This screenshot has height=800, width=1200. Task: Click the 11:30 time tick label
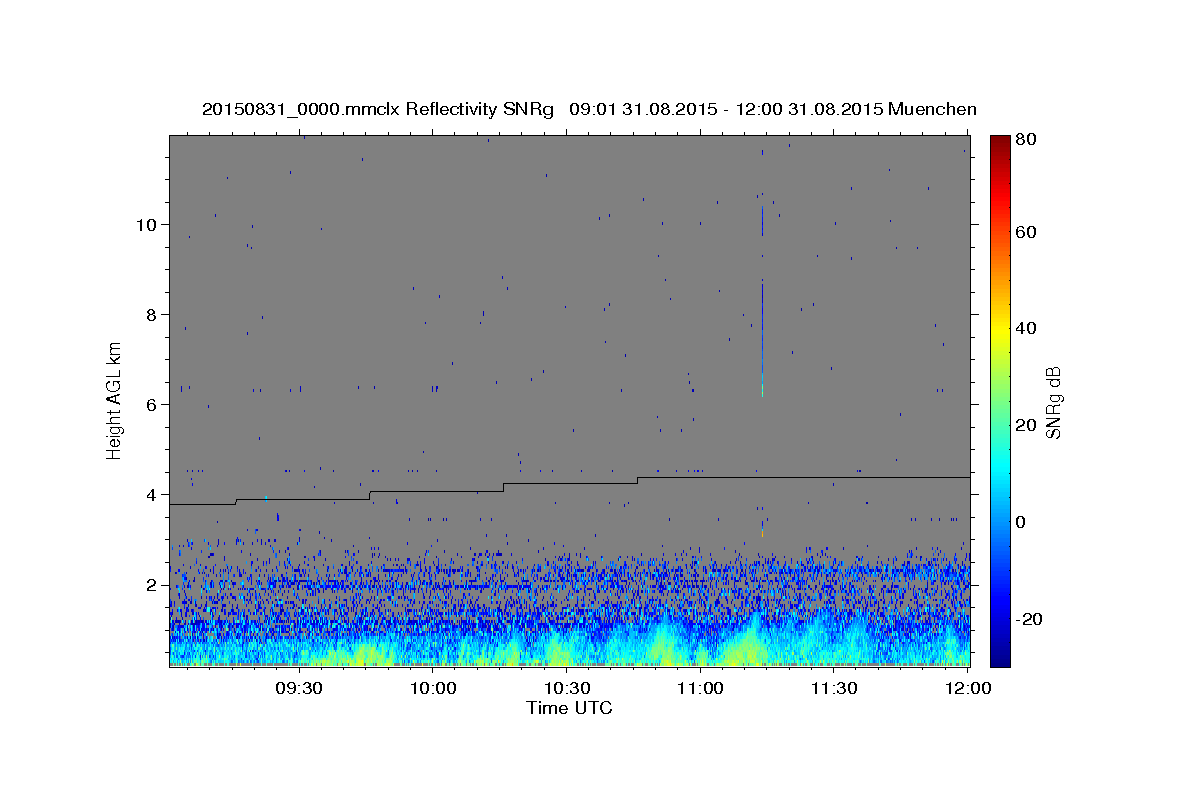834,689
